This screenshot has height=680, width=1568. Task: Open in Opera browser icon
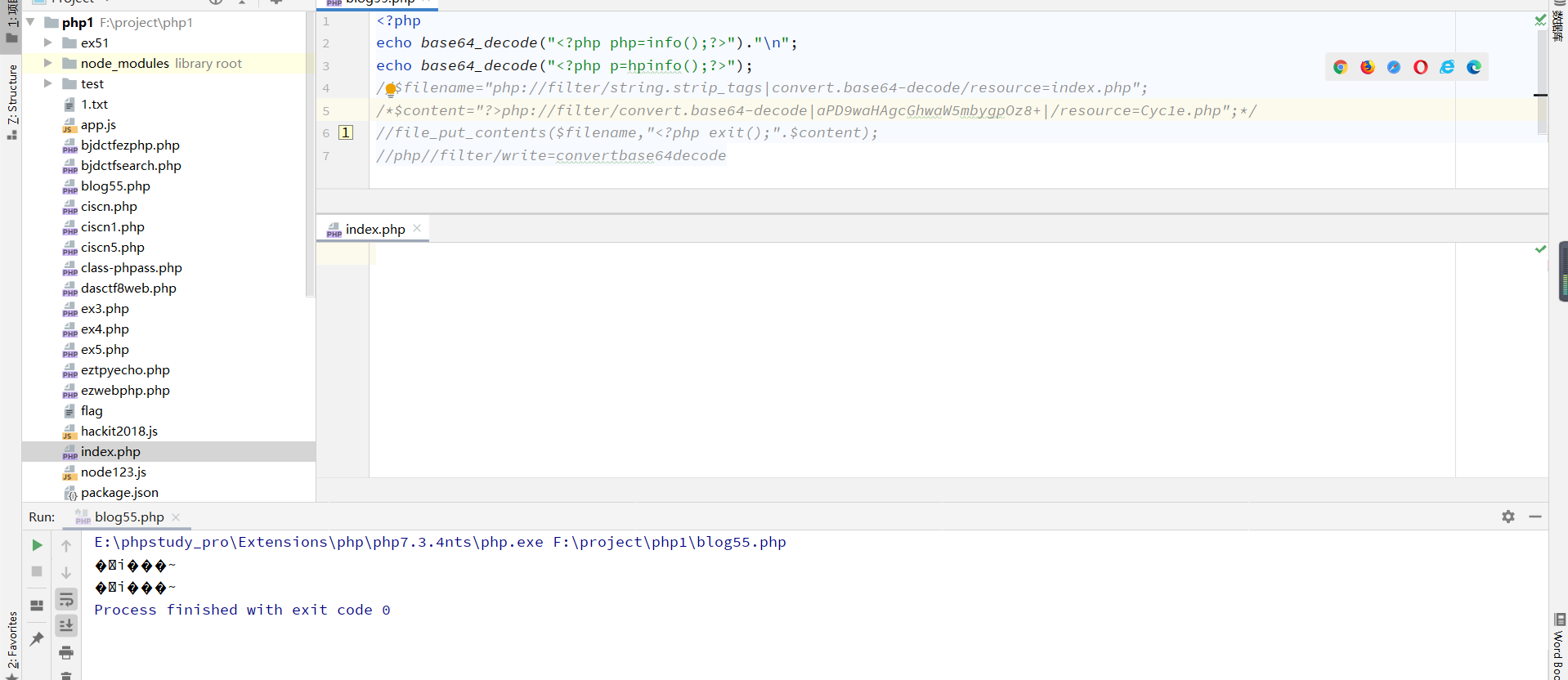click(1421, 67)
